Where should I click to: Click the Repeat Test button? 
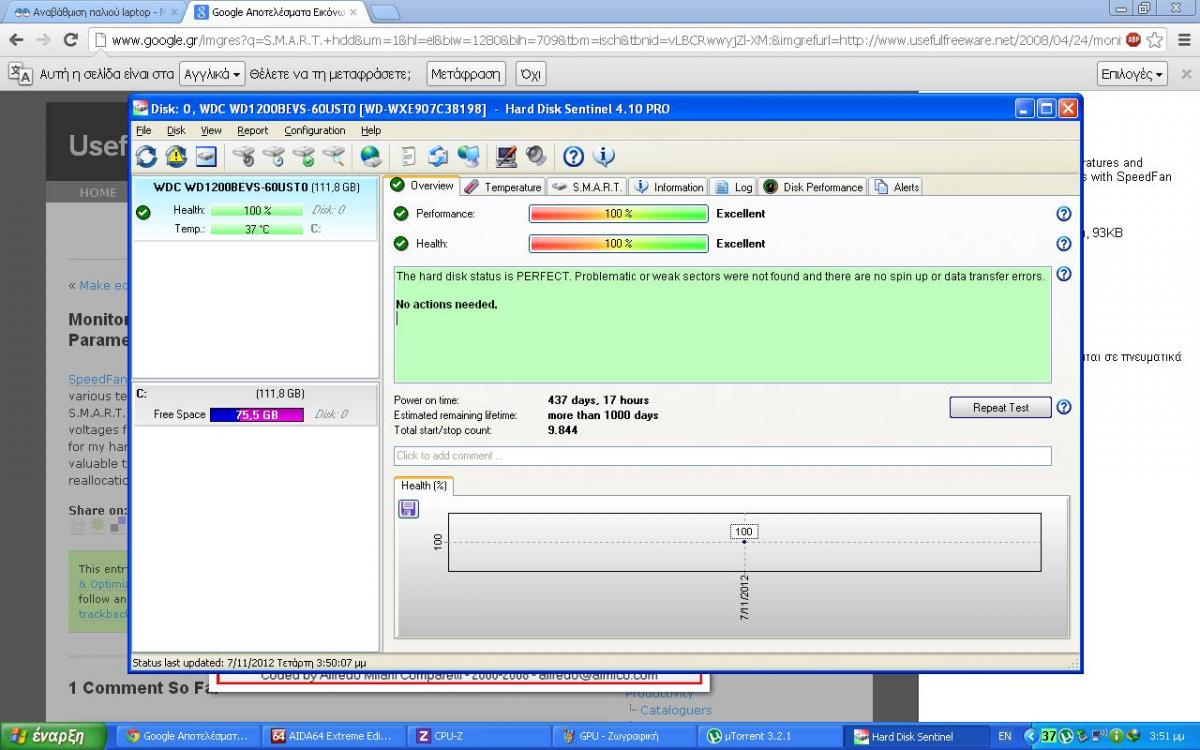click(1001, 408)
